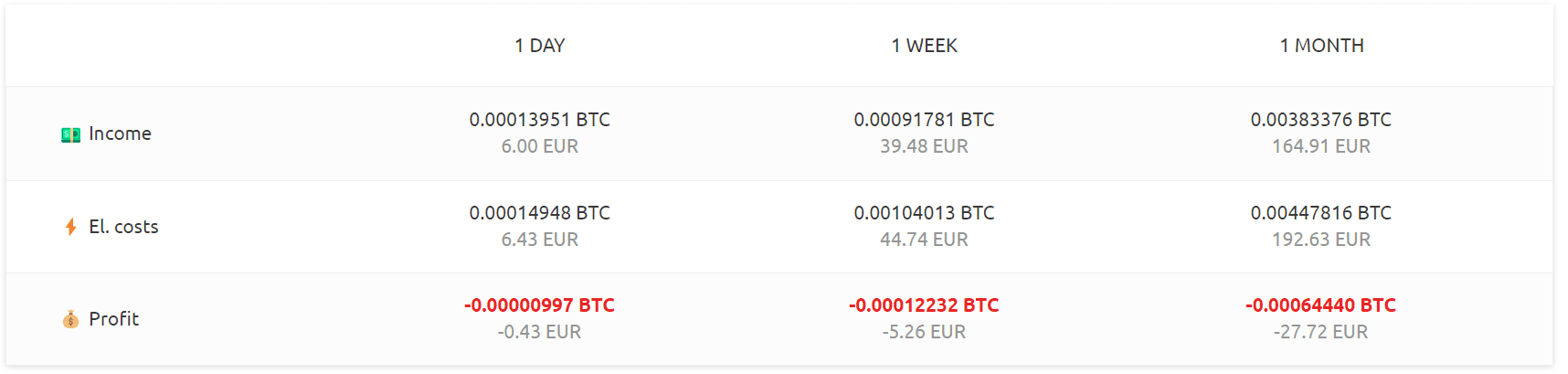Click the money bag Profit icon
The width and height of the screenshot is (1568, 374).
[x=70, y=319]
